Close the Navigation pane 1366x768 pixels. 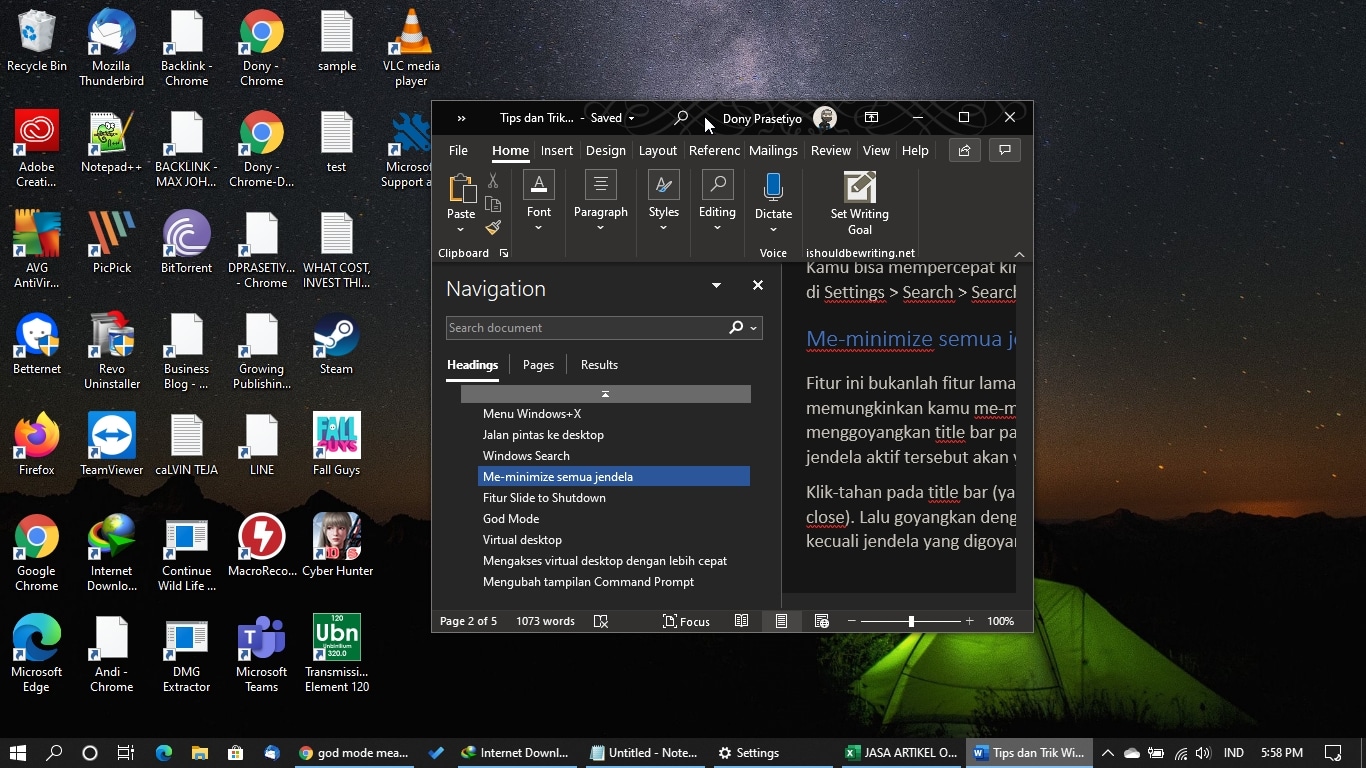(758, 286)
